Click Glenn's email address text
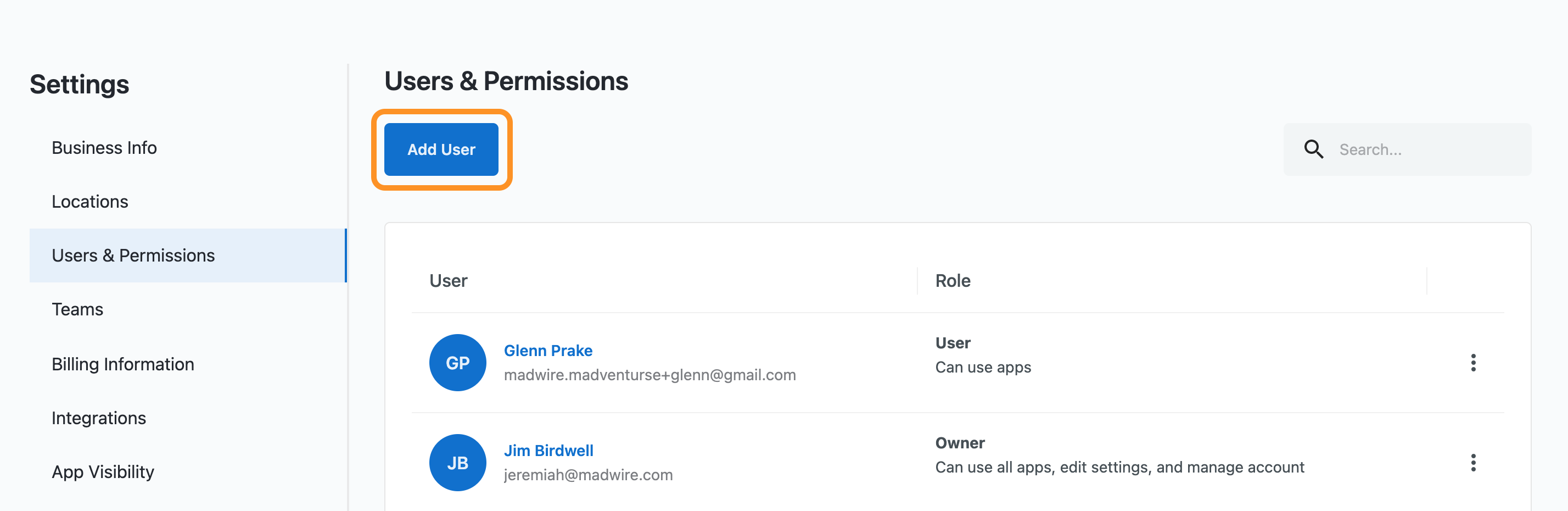1568x511 pixels. point(649,375)
